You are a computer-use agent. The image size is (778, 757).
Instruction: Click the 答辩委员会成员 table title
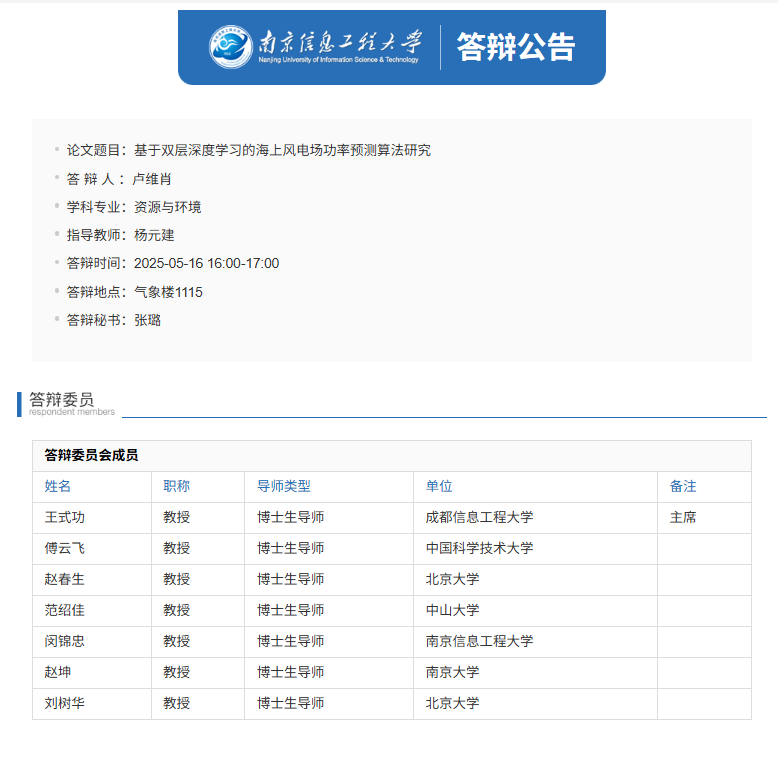[91, 455]
